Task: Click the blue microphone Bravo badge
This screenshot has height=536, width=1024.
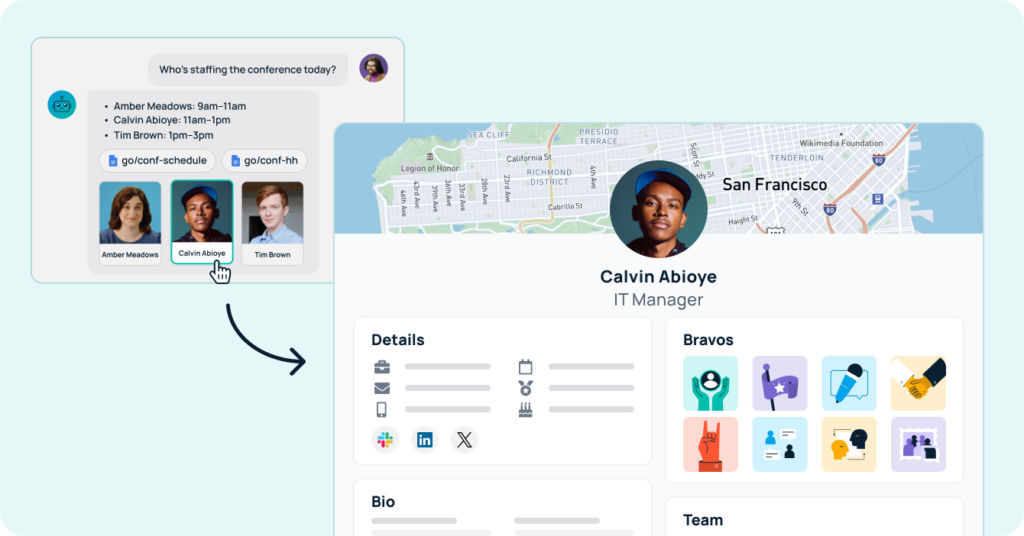Action: pyautogui.click(x=849, y=383)
